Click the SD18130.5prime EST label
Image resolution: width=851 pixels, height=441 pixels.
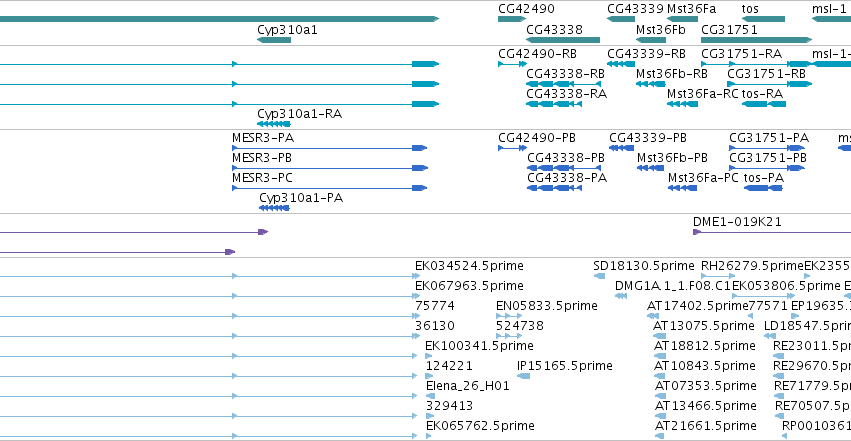(644, 266)
